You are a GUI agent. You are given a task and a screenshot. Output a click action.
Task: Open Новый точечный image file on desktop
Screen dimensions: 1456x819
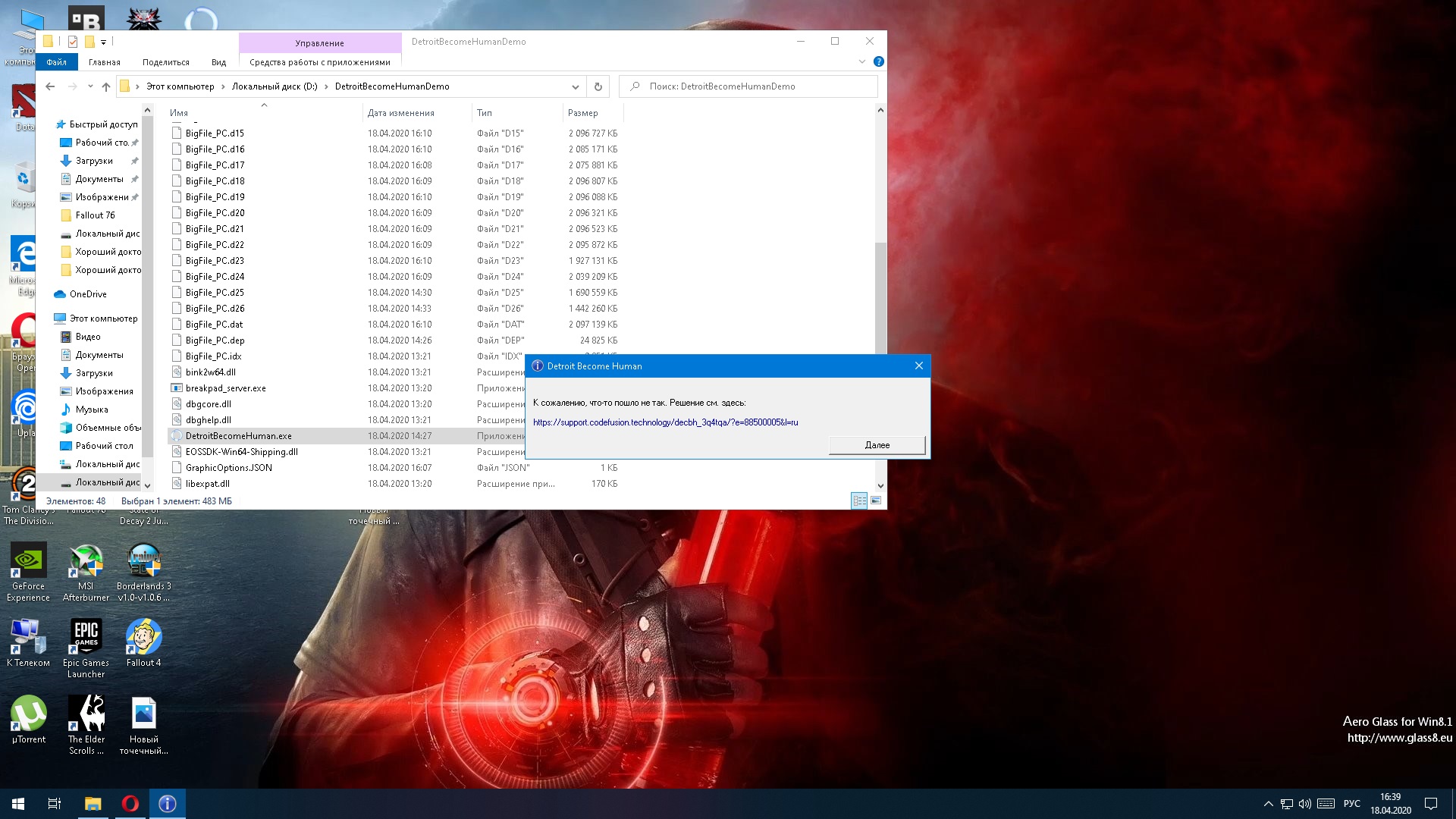click(143, 725)
